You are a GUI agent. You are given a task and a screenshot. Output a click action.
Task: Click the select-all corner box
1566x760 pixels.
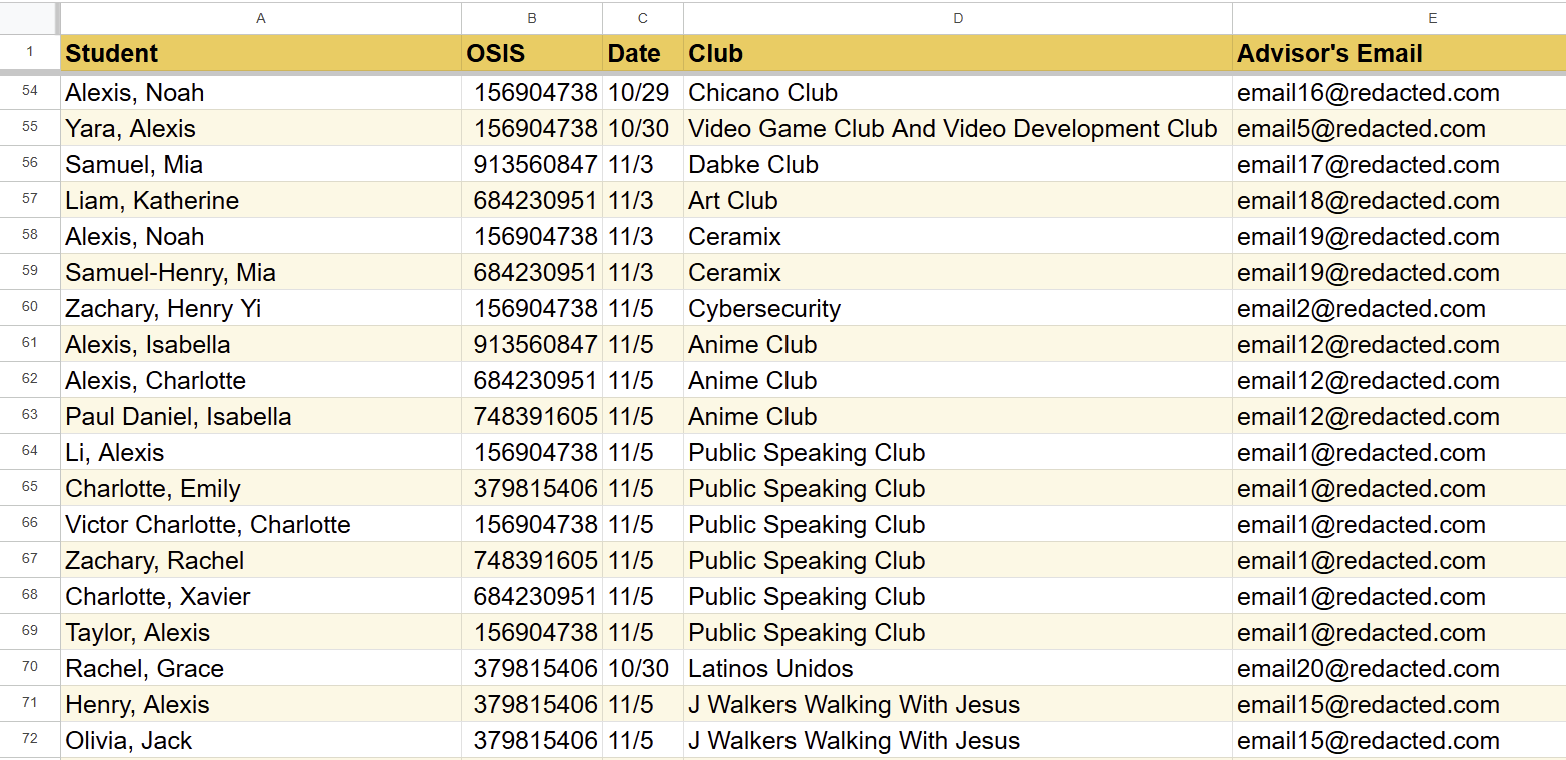[x=29, y=18]
